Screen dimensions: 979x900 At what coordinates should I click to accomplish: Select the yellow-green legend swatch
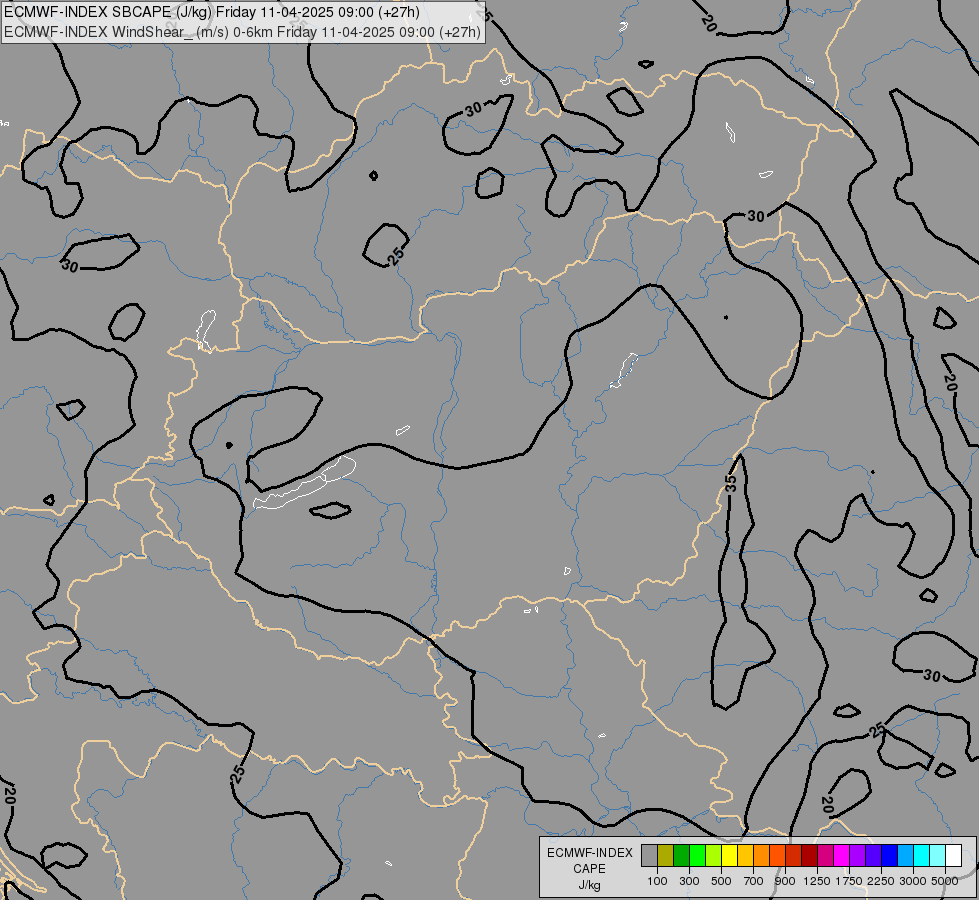pos(714,856)
